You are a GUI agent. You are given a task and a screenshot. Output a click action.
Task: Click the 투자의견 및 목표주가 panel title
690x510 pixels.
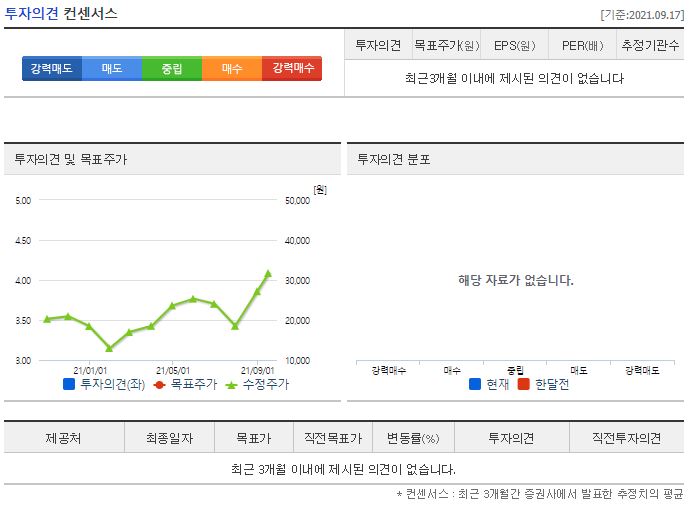click(x=70, y=159)
